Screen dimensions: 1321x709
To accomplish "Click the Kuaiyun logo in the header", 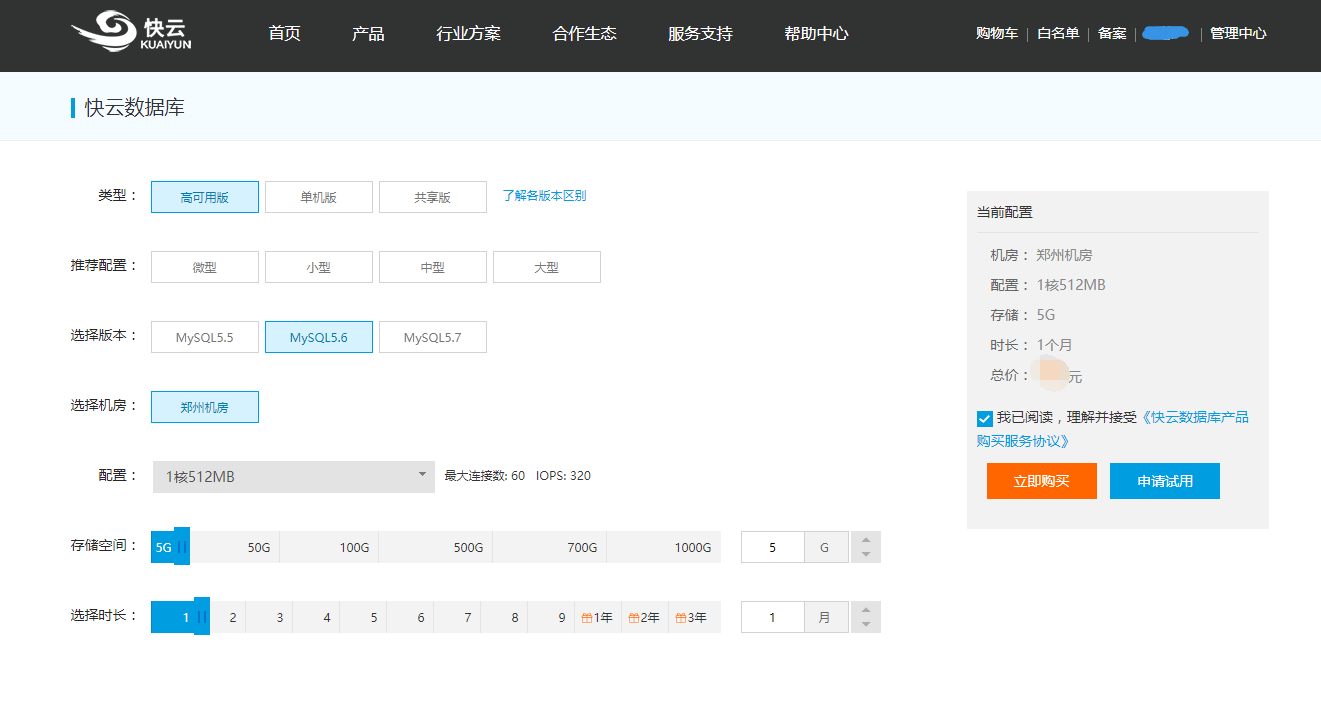I will tap(131, 33).
